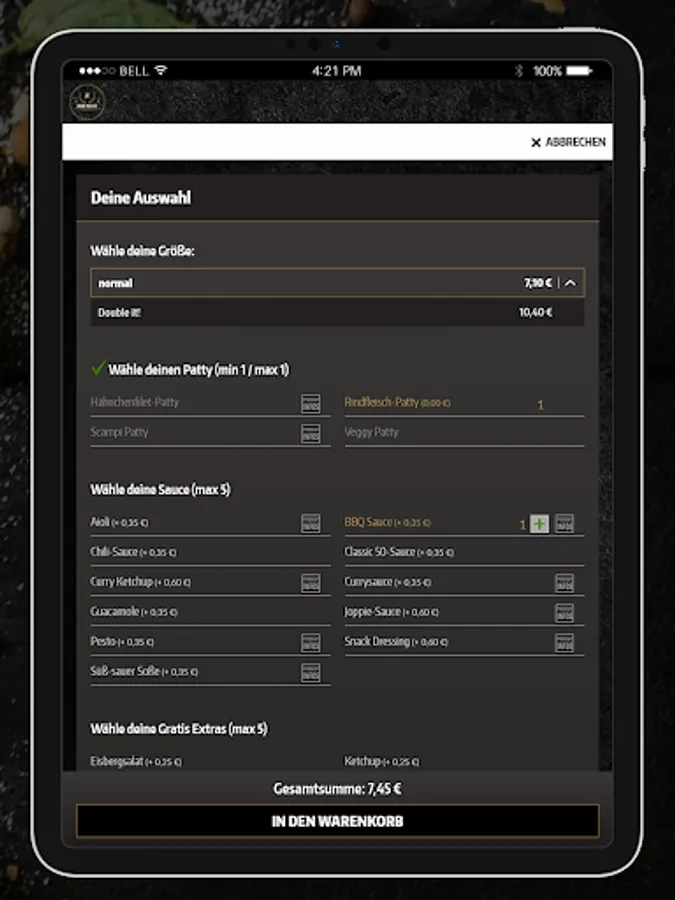Tap the 4:21 PM clock
675x900 pixels.
coord(336,71)
